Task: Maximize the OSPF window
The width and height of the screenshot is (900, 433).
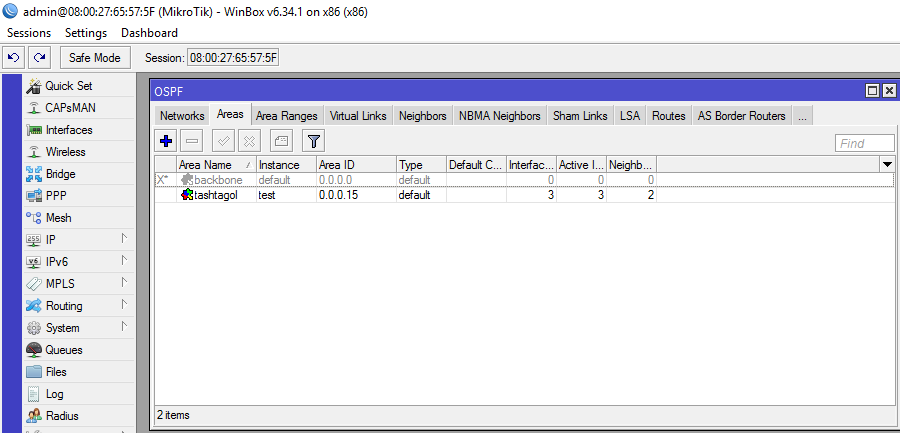Action: [x=872, y=91]
